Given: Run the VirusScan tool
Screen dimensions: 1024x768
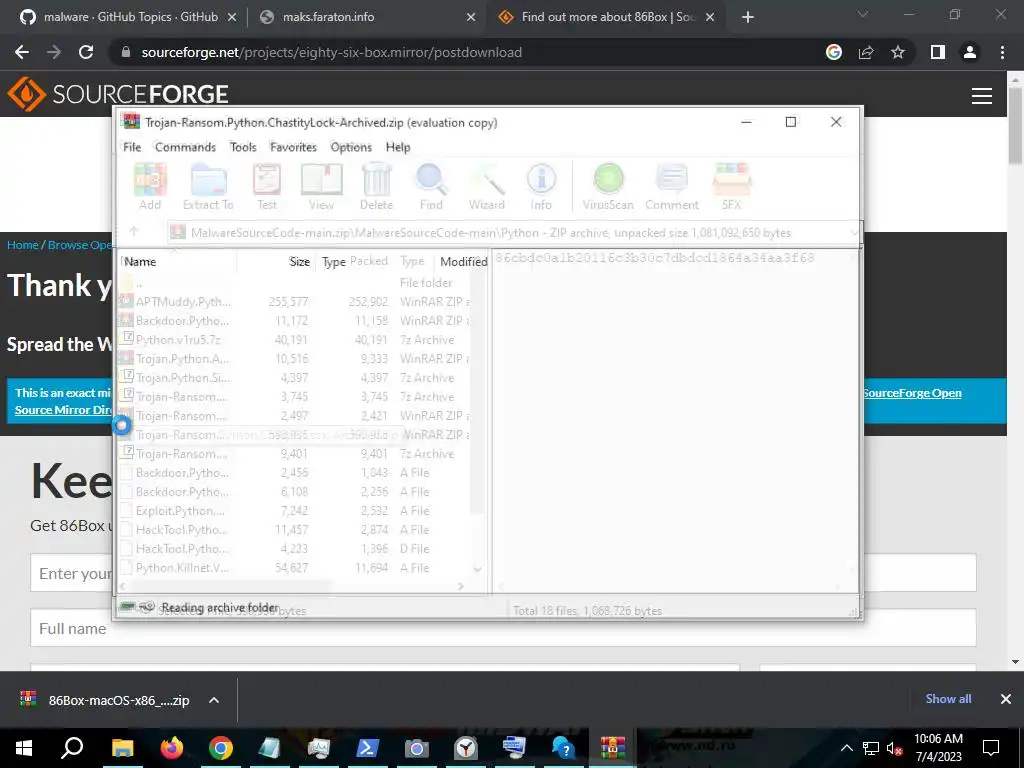Looking at the screenshot, I should (608, 186).
